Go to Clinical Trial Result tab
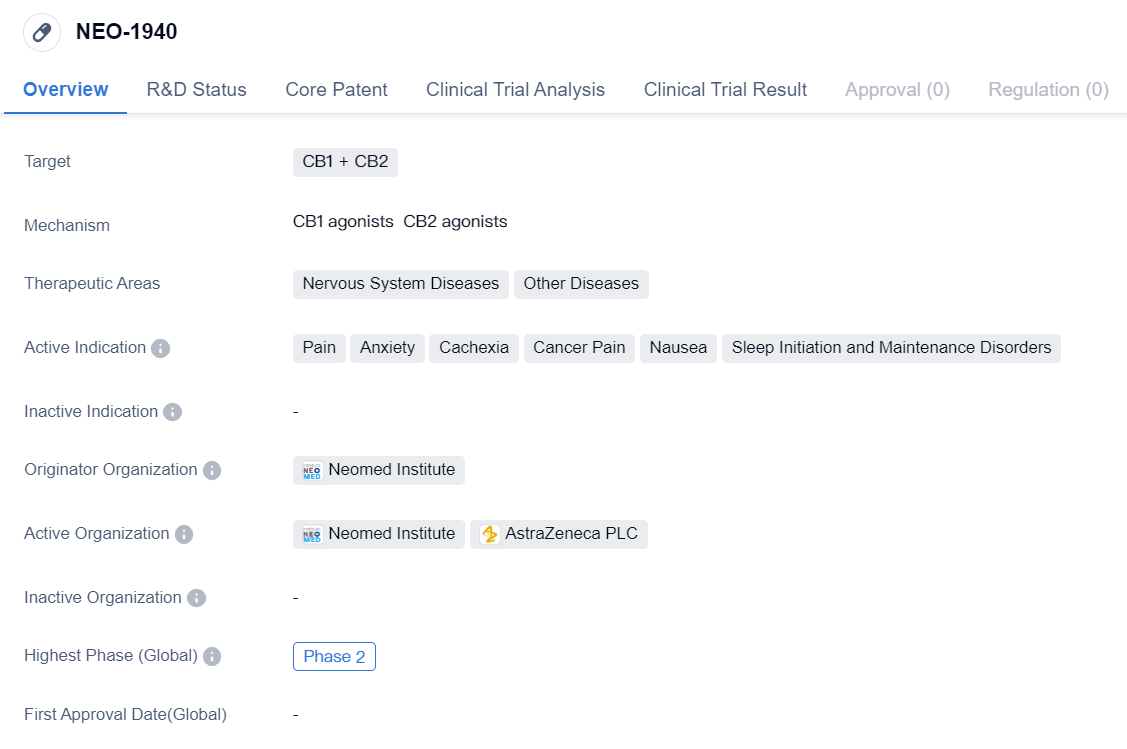The image size is (1127, 749). pyautogui.click(x=725, y=90)
